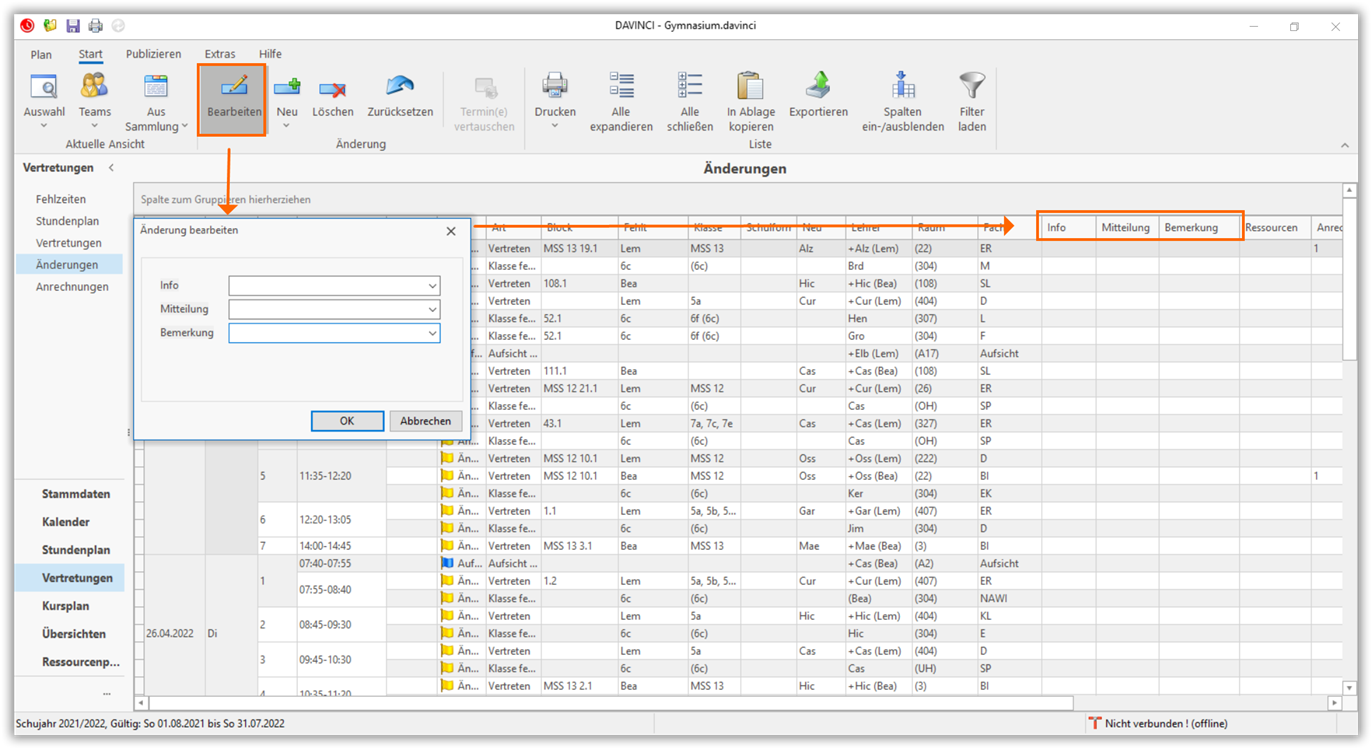Click Alle schließen icon
The height and width of the screenshot is (749, 1372).
tap(690, 88)
